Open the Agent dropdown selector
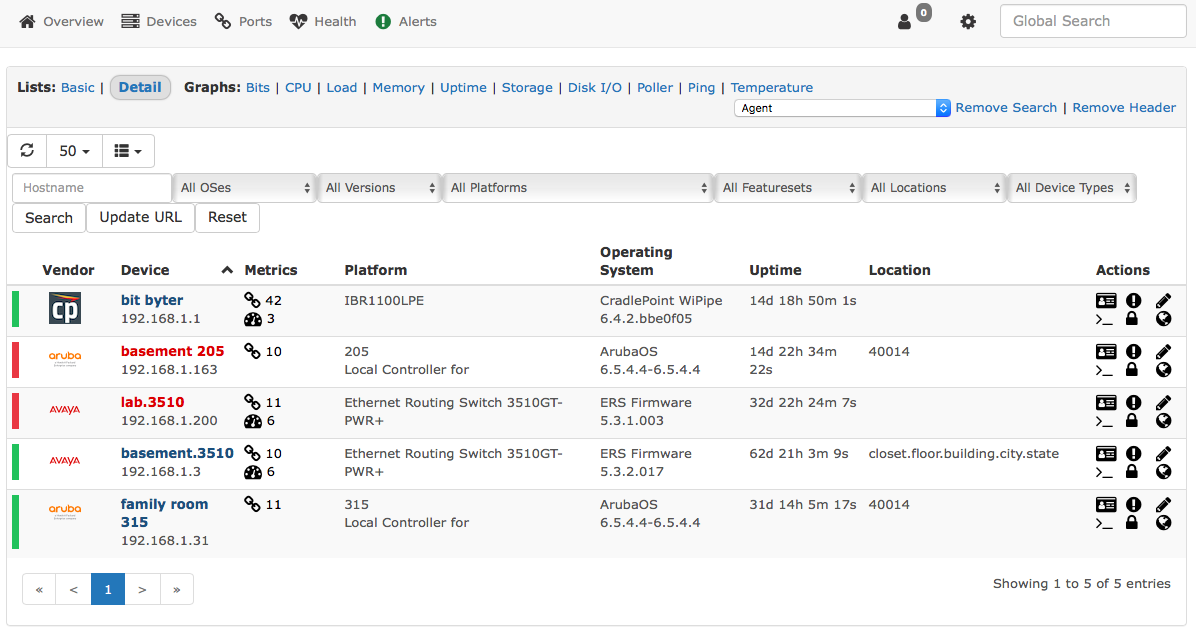 coord(842,108)
